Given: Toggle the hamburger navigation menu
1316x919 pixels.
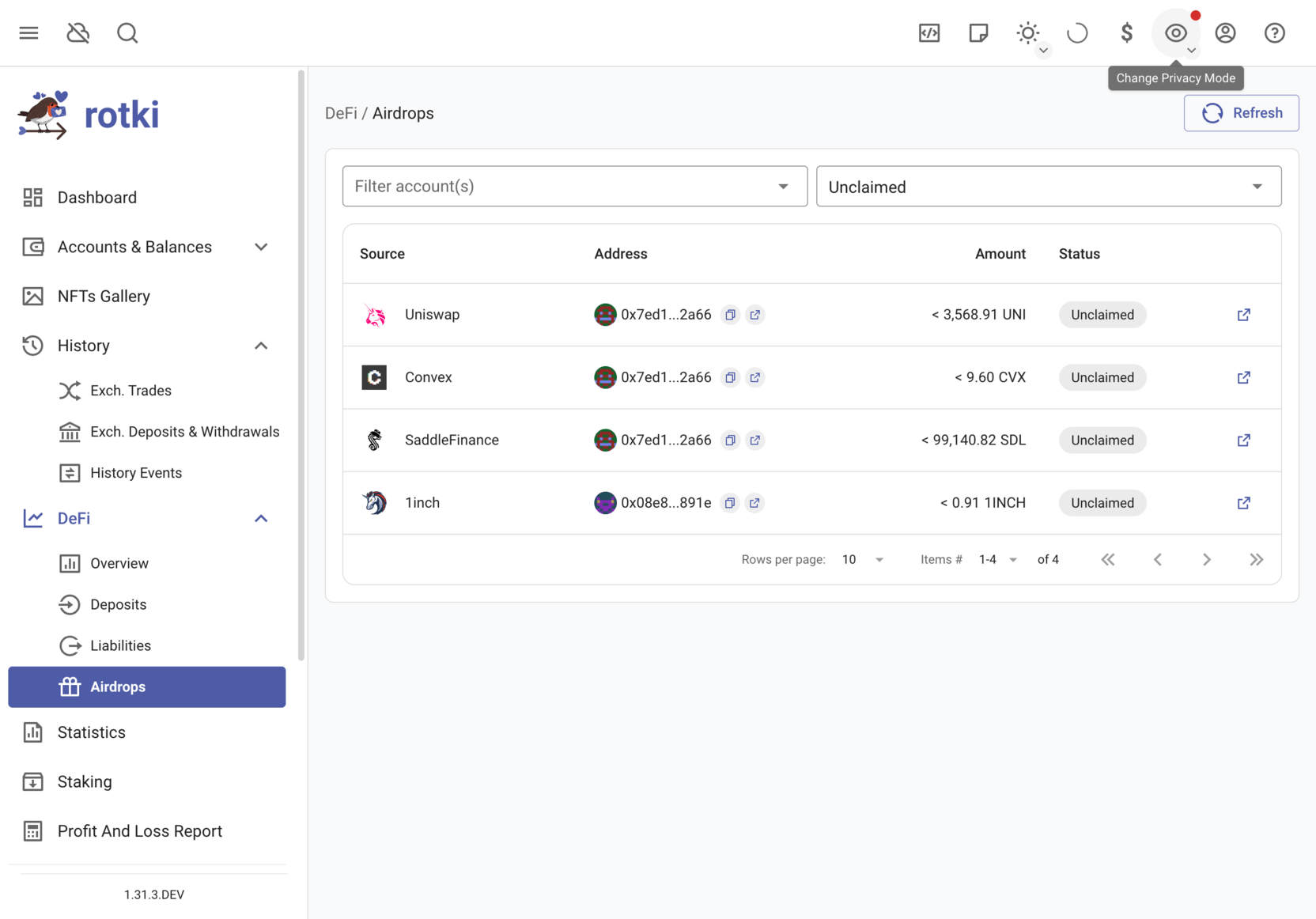Looking at the screenshot, I should (x=29, y=33).
